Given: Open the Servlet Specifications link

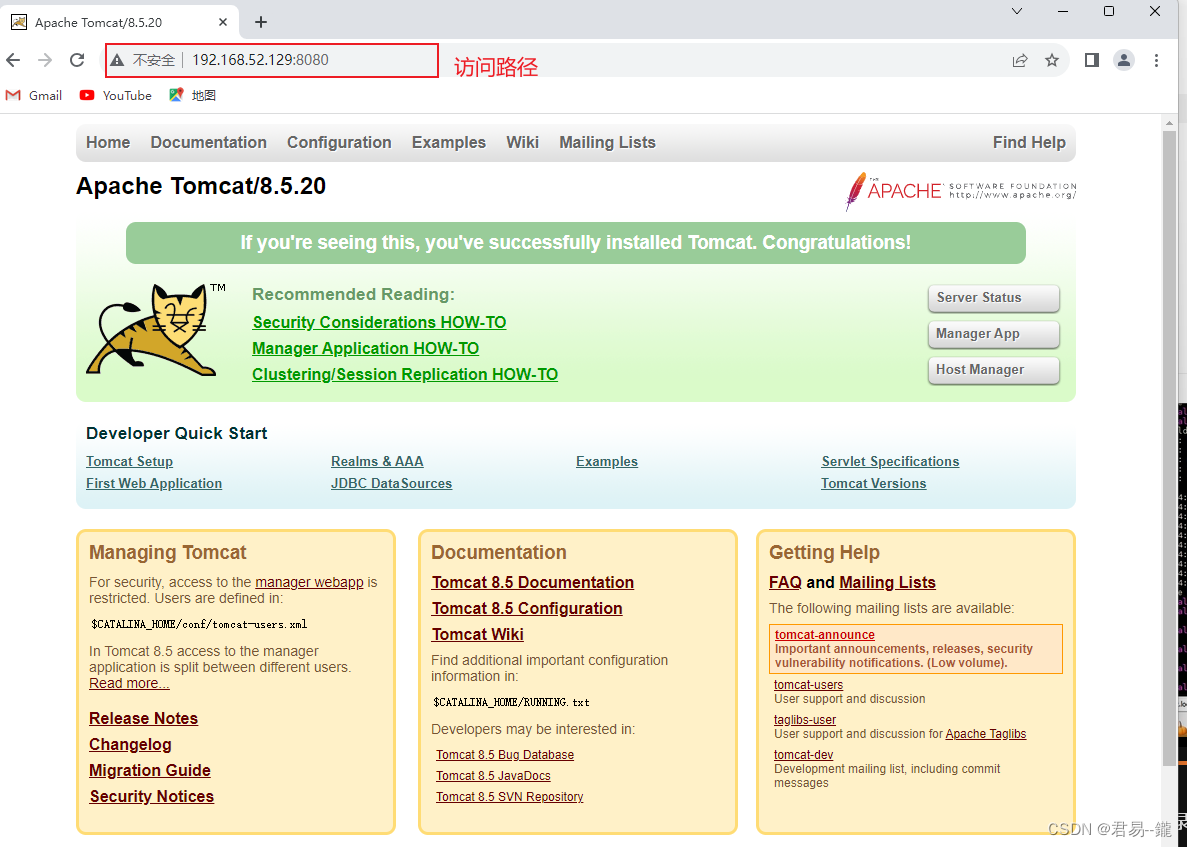Looking at the screenshot, I should [x=890, y=462].
